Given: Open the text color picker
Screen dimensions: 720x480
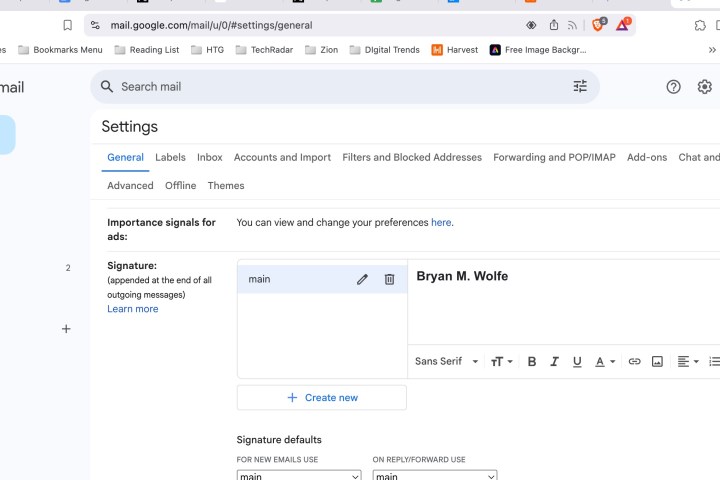Looking at the screenshot, I should coord(605,361).
